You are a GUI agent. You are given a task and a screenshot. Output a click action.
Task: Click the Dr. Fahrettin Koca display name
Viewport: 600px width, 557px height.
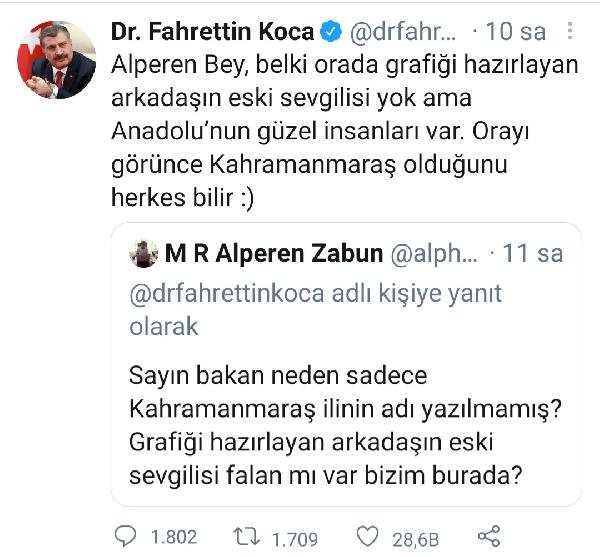(213, 31)
